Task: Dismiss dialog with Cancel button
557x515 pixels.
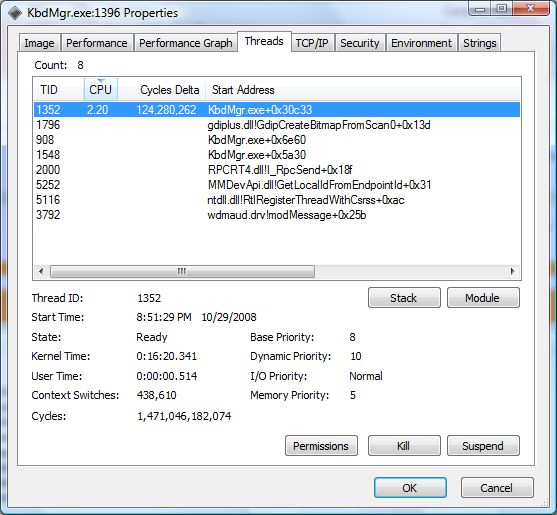Action: (x=497, y=488)
